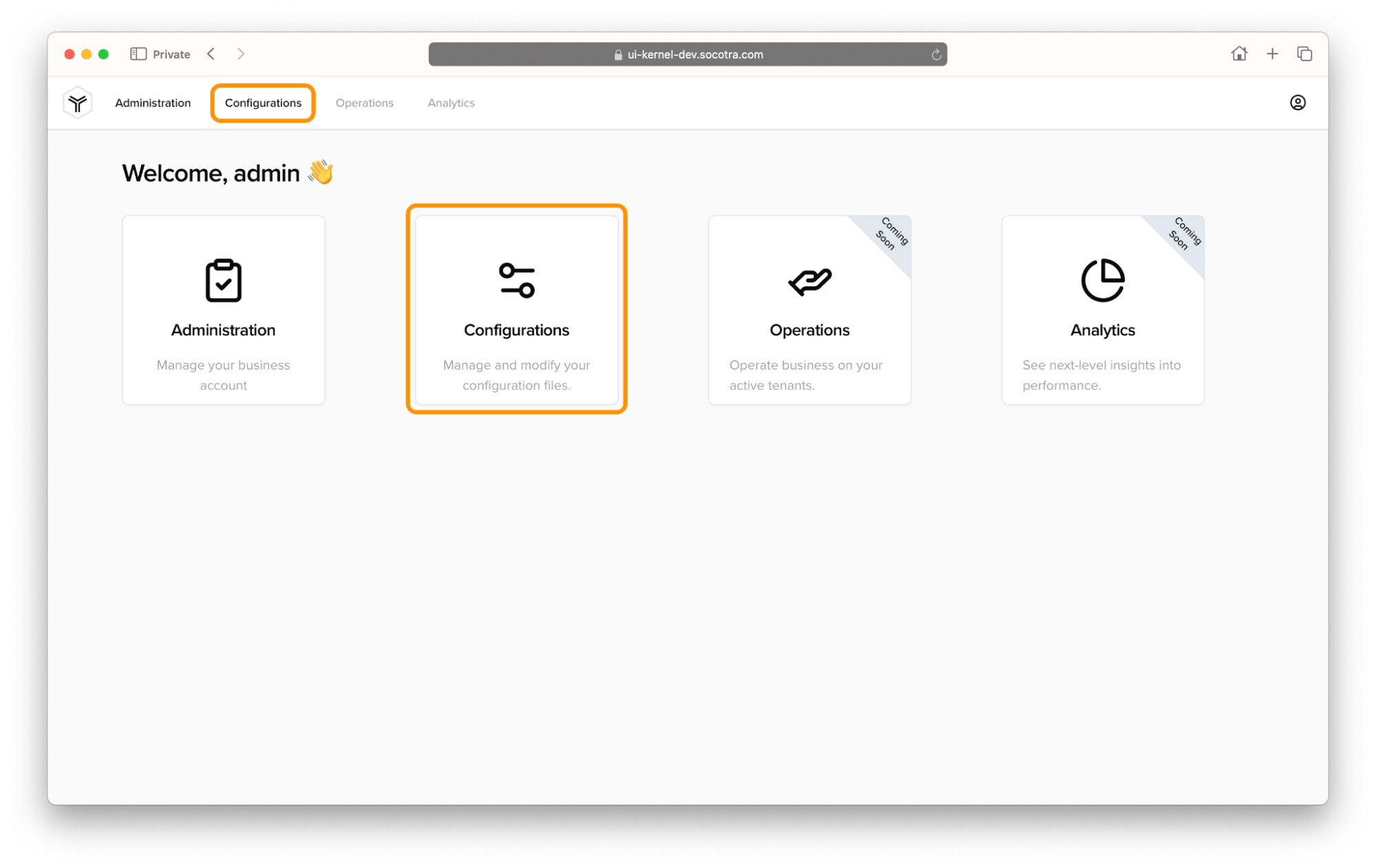The height and width of the screenshot is (868, 1376).
Task: Click the Configurations sliders icon
Action: pyautogui.click(x=516, y=280)
